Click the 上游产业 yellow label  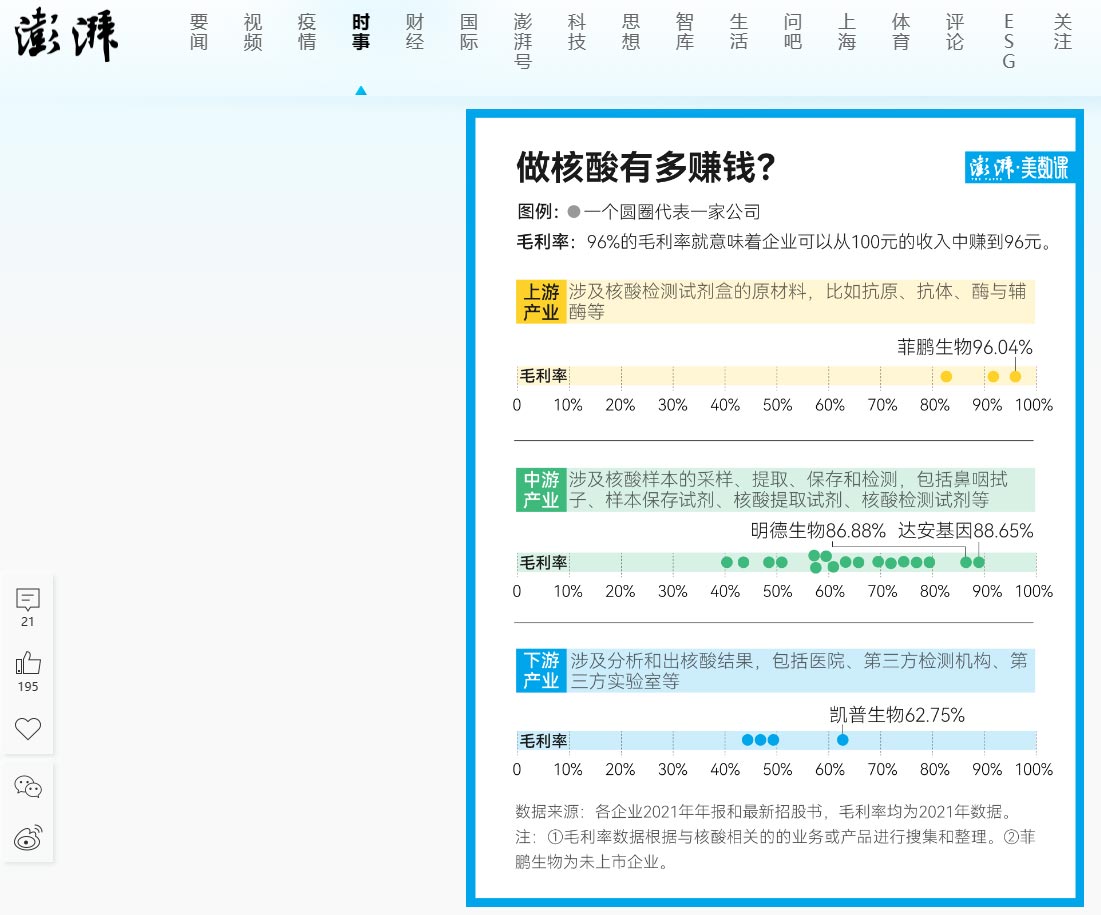click(541, 302)
